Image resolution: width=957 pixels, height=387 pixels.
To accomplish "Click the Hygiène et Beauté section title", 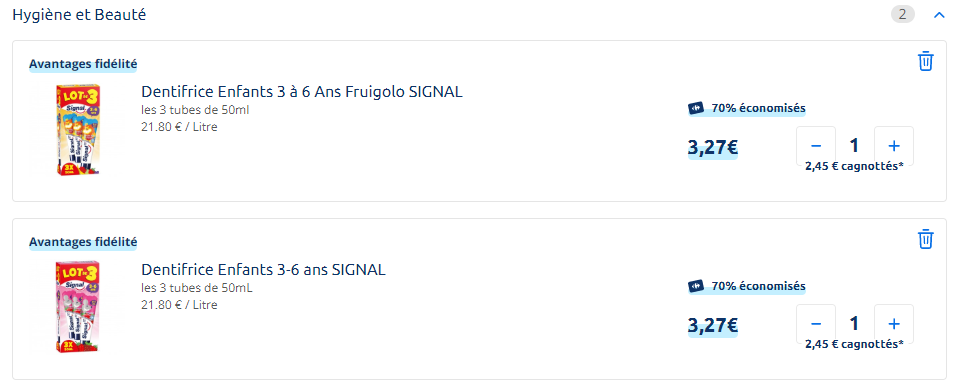I will 79,15.
